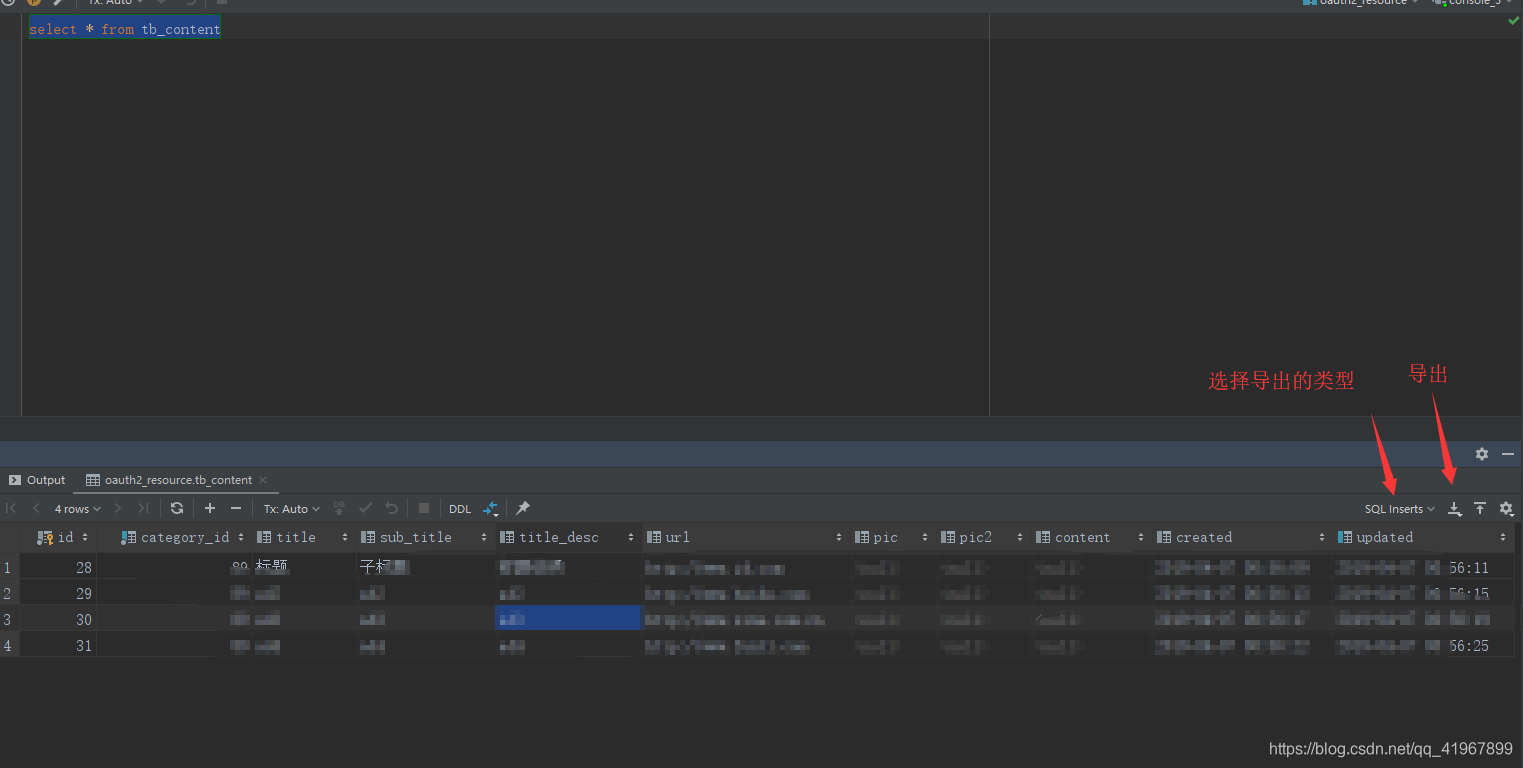
Task: Delete row with the minus icon
Action: 236,509
